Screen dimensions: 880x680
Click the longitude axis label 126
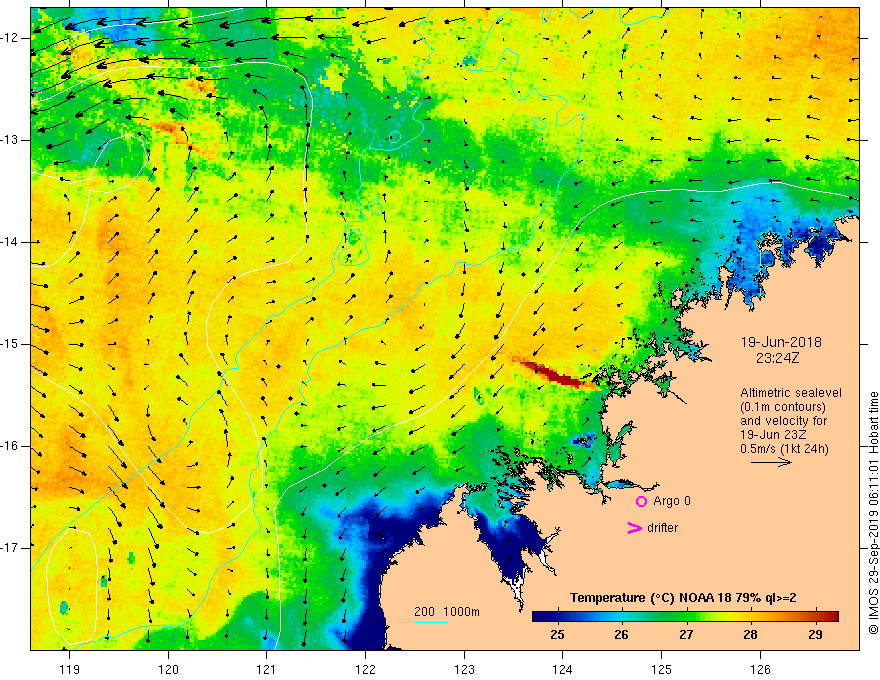point(760,669)
